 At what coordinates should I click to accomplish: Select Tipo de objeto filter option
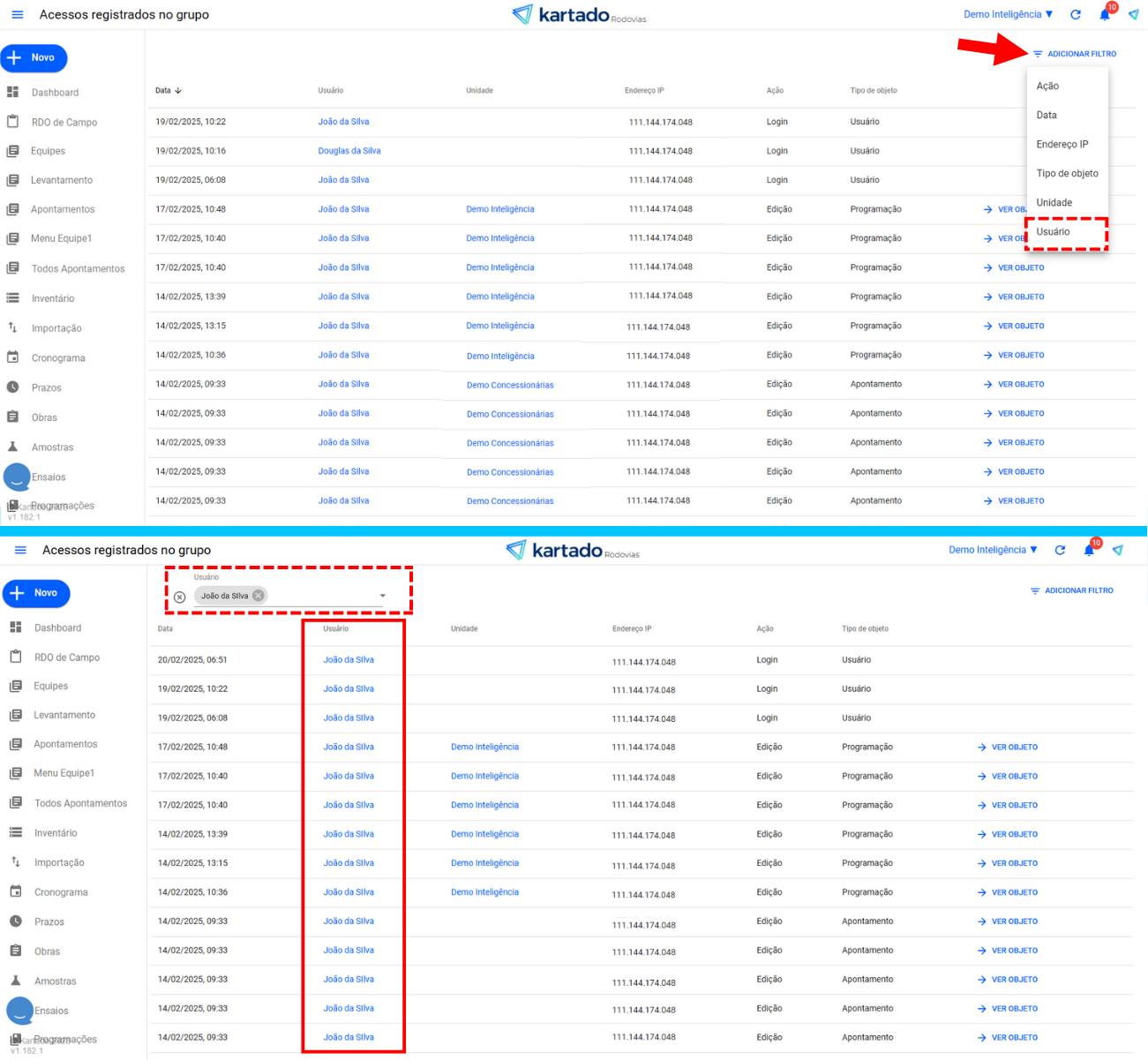[1067, 174]
